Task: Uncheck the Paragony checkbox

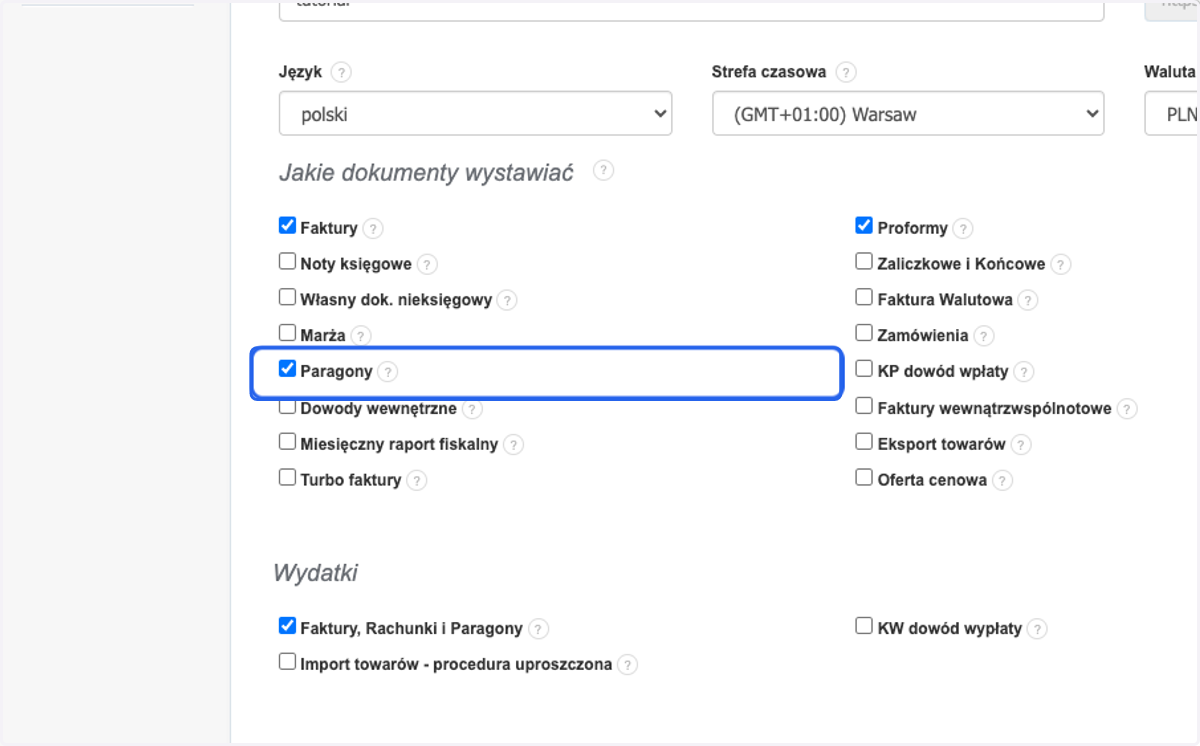Action: [287, 370]
